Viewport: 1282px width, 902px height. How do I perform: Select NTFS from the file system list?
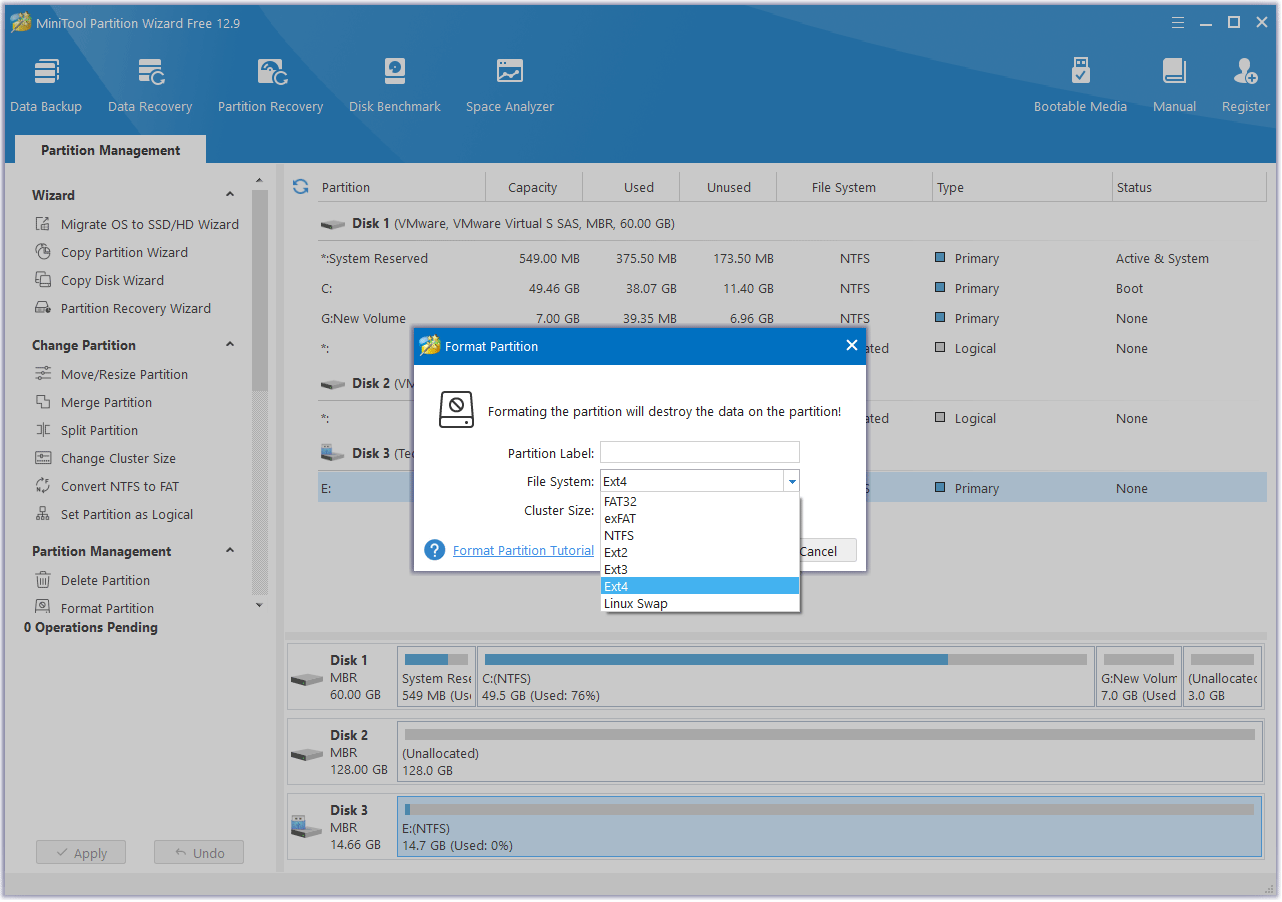click(x=700, y=536)
